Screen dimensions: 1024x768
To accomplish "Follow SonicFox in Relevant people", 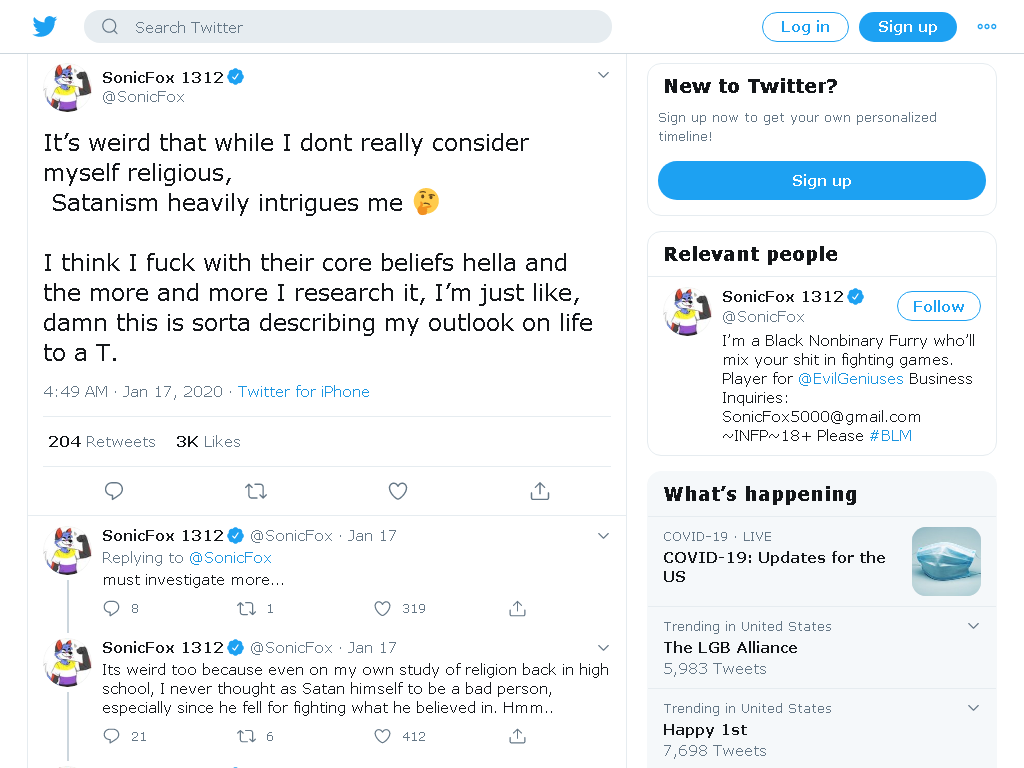I will click(938, 306).
